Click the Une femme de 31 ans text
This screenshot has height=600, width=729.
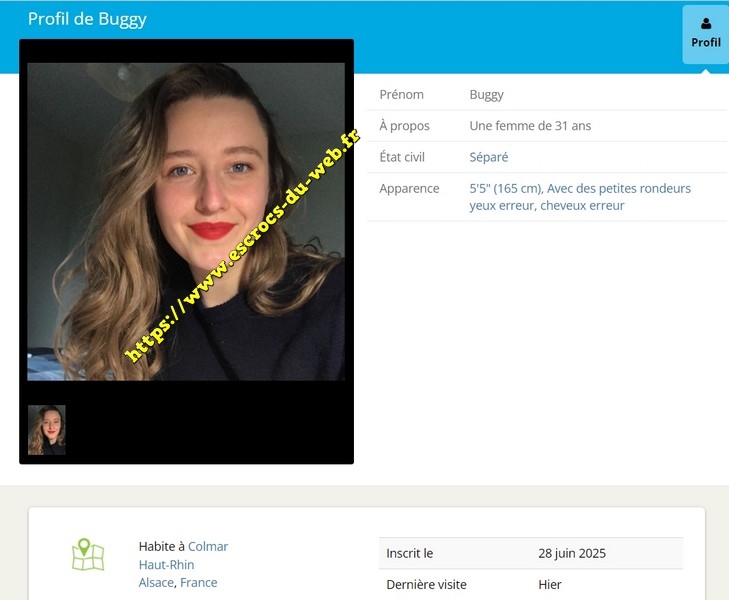click(530, 126)
